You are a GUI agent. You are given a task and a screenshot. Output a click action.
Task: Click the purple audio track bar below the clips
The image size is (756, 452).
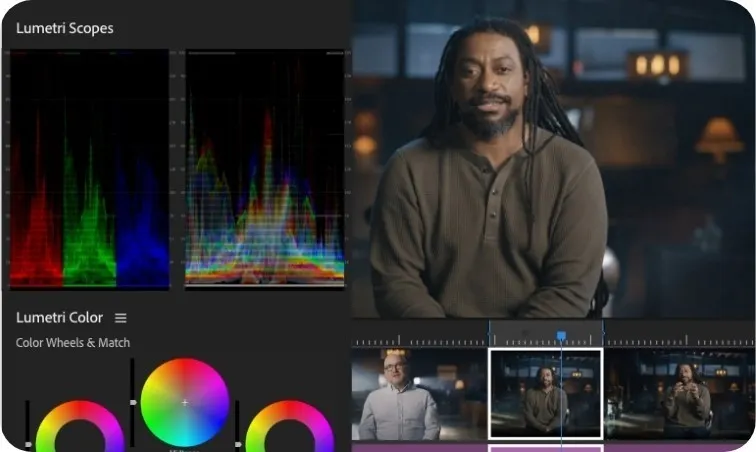tap(554, 447)
